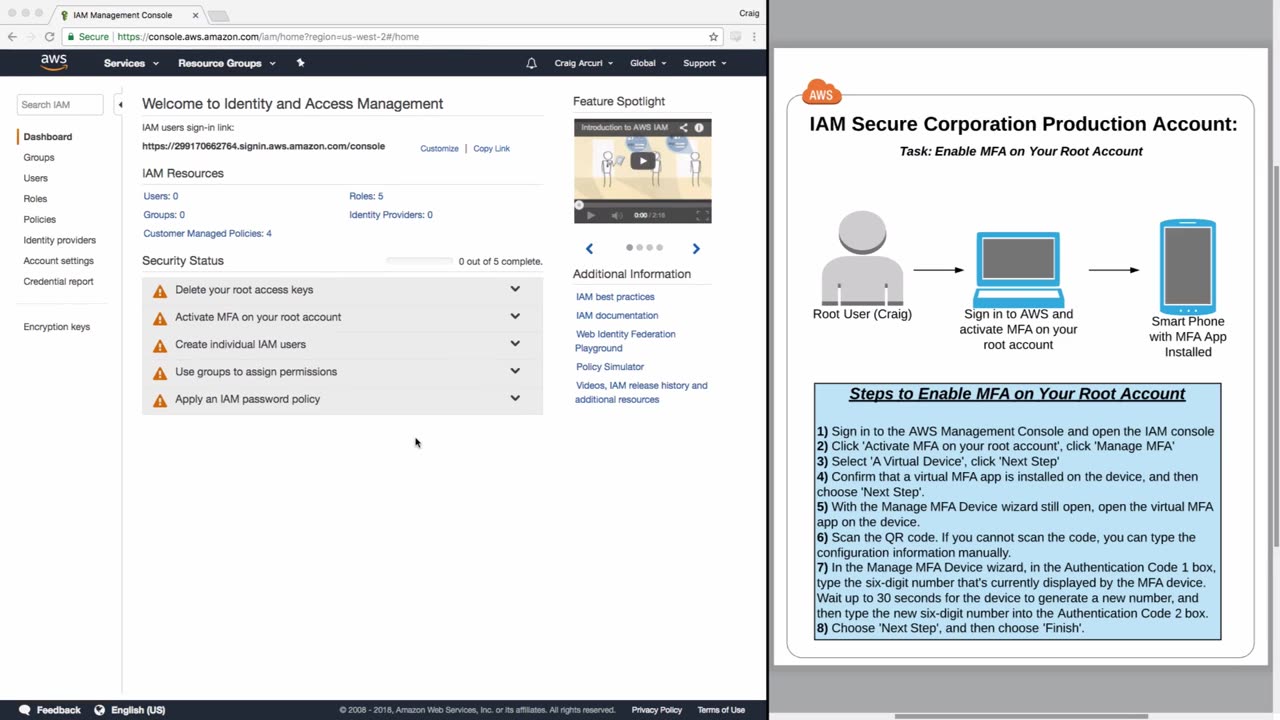Screen dimensions: 1280x720
Task: Click the globe language icon in footer
Action: (99, 710)
